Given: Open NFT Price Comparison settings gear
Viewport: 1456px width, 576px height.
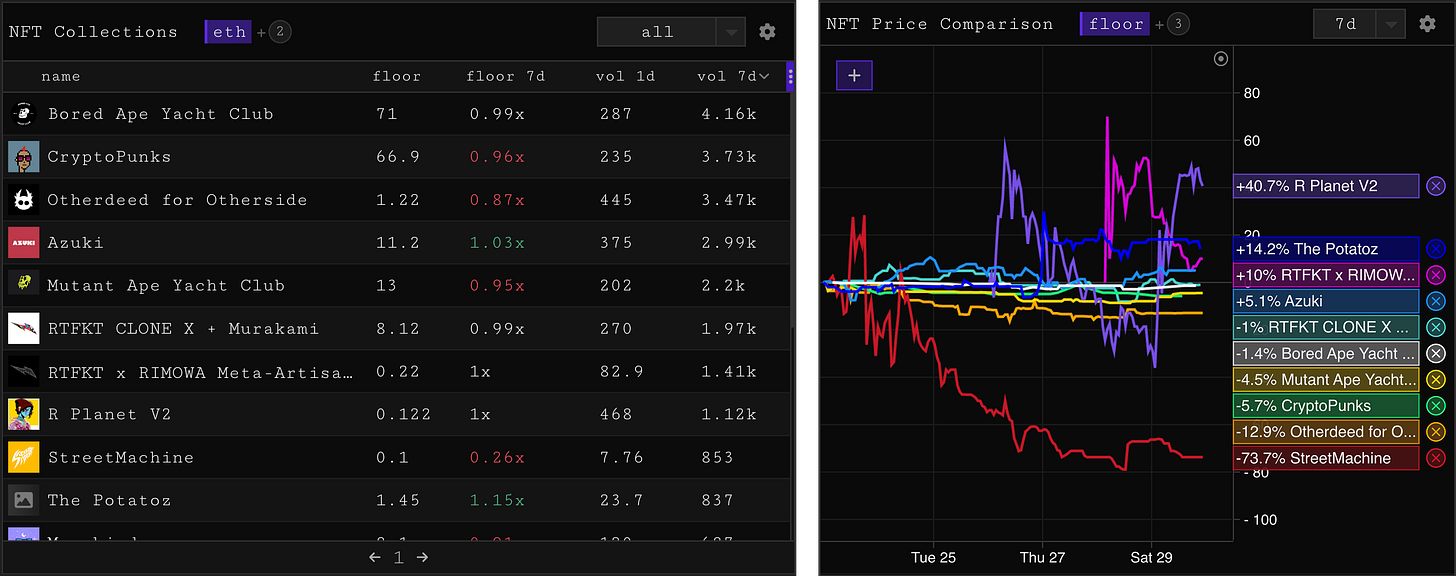Looking at the screenshot, I should coord(1428,24).
